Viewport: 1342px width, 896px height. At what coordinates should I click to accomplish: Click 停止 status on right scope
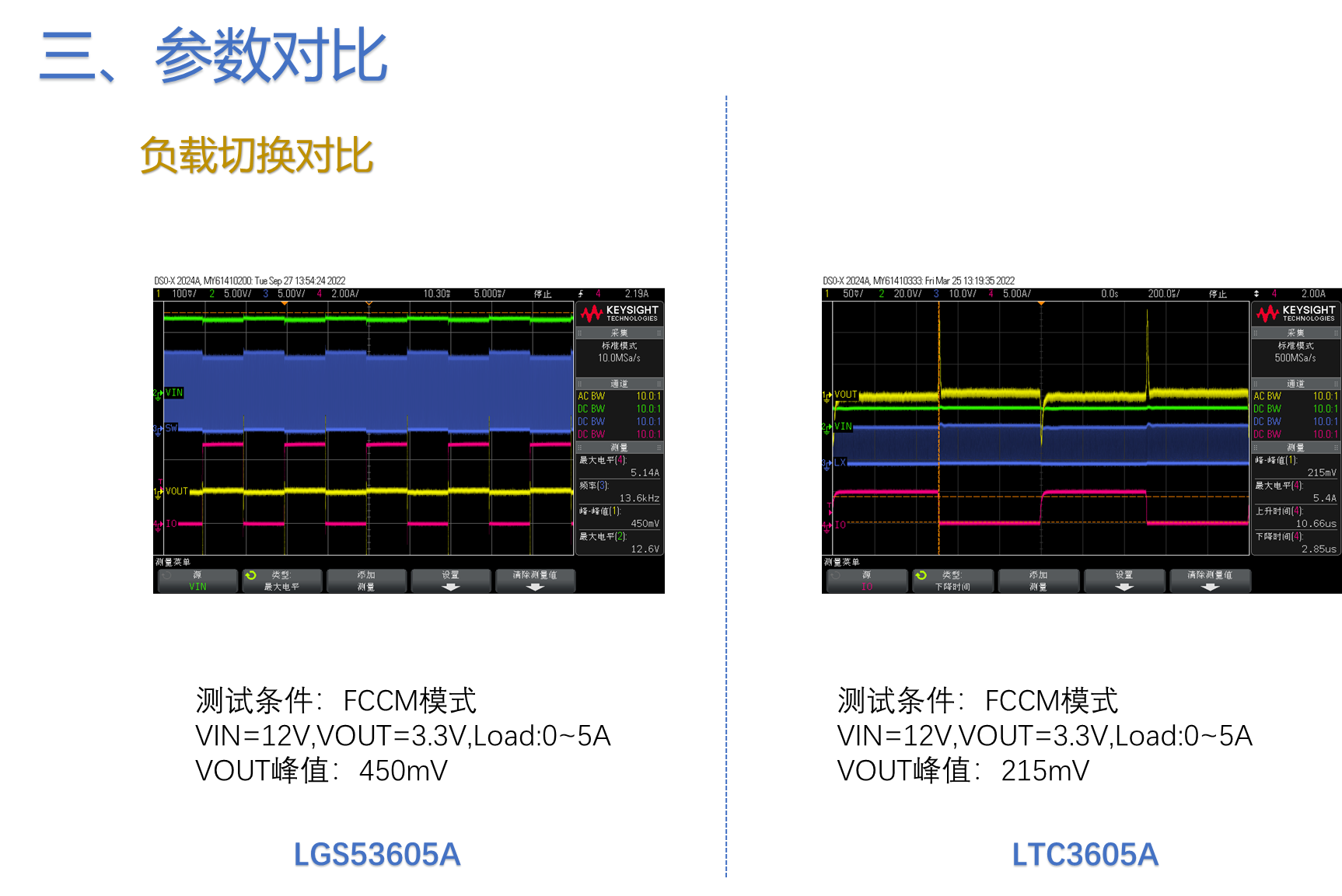1218,294
